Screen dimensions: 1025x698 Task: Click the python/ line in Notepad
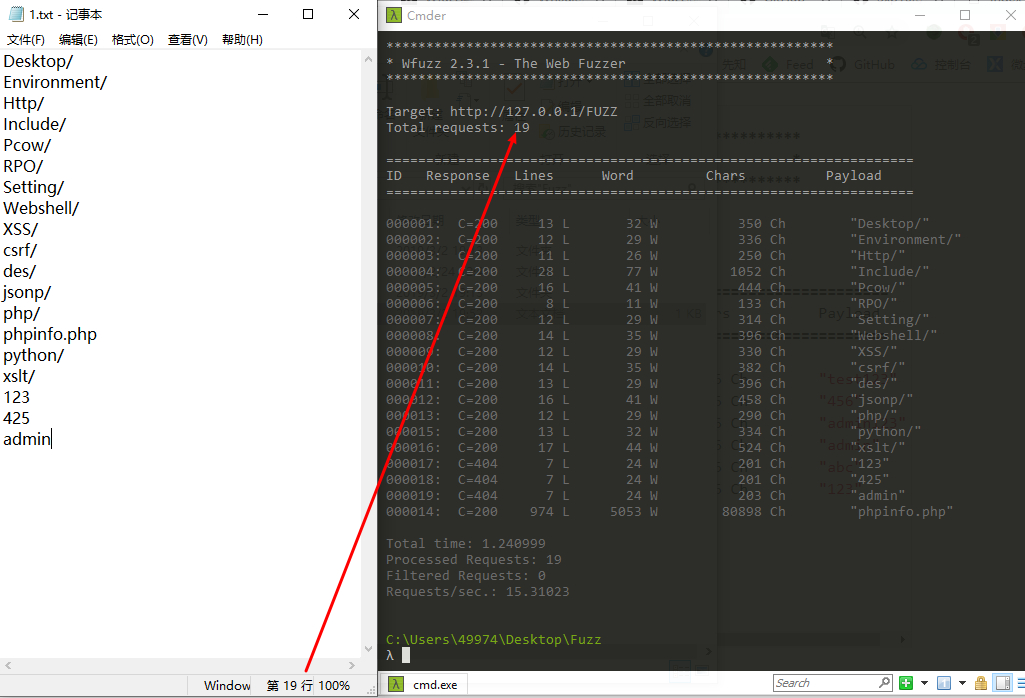pyautogui.click(x=33, y=356)
